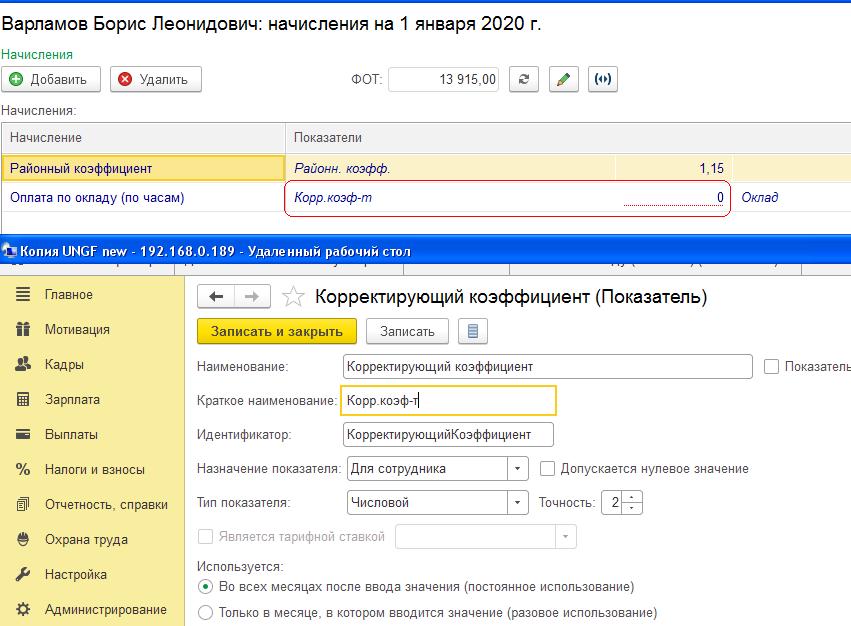The image size is (851, 626).
Task: Click the report list icon near Записать
Action: [473, 331]
